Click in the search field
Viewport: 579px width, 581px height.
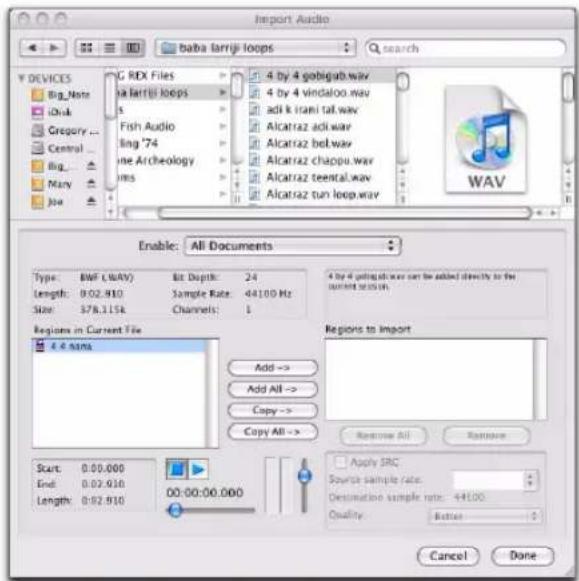[465, 48]
